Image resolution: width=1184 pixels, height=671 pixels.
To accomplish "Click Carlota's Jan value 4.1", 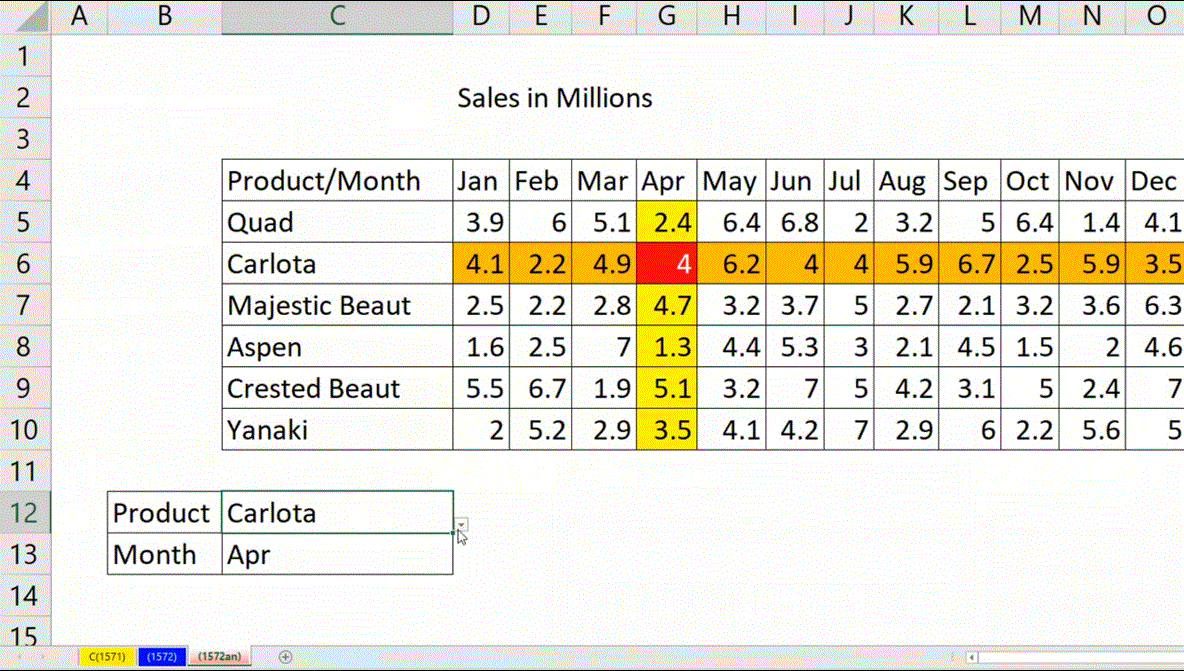I will 482,263.
